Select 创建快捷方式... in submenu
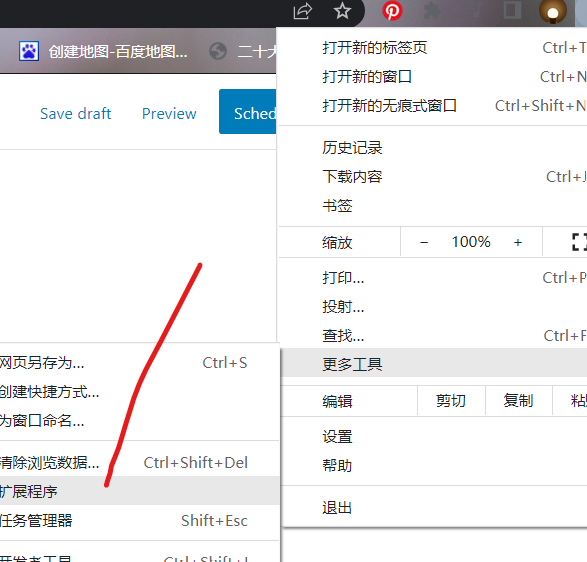Screen dimensions: 587x562 140,392
